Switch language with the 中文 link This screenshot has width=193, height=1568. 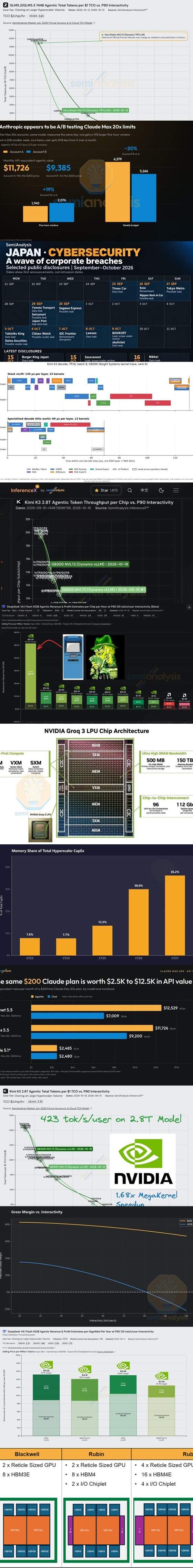click(144, 490)
